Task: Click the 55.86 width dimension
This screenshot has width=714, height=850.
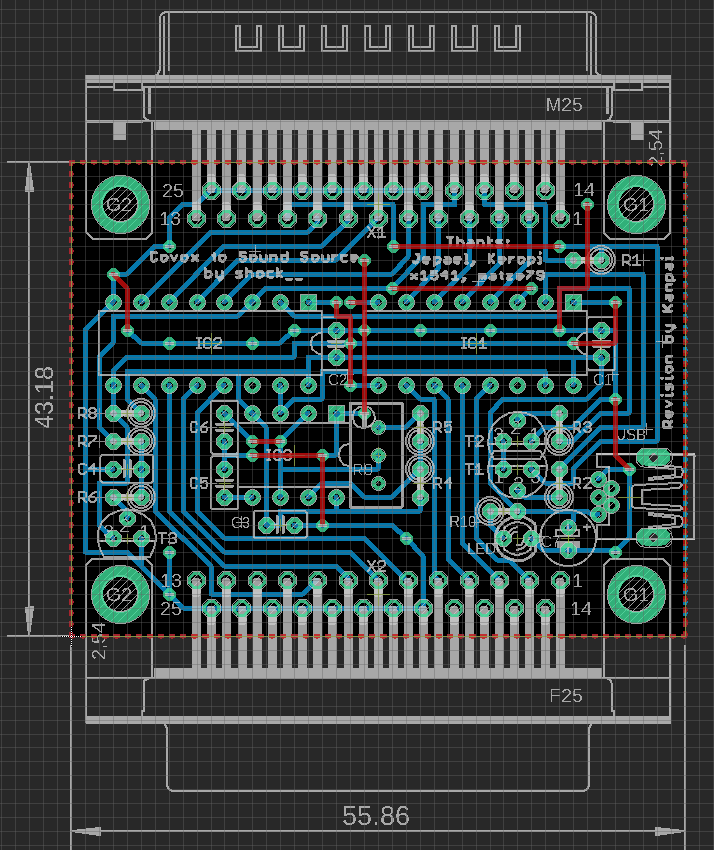Action: click(376, 816)
